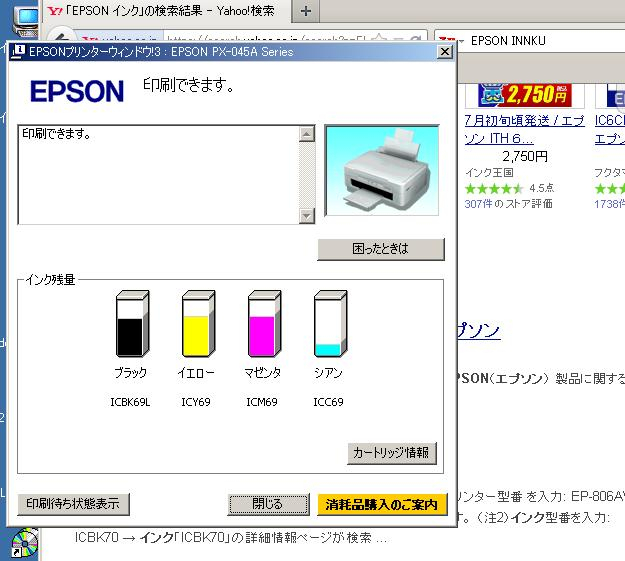The width and height of the screenshot is (625, 561).
Task: Select the EPSON インク search results tab
Action: click(x=170, y=12)
